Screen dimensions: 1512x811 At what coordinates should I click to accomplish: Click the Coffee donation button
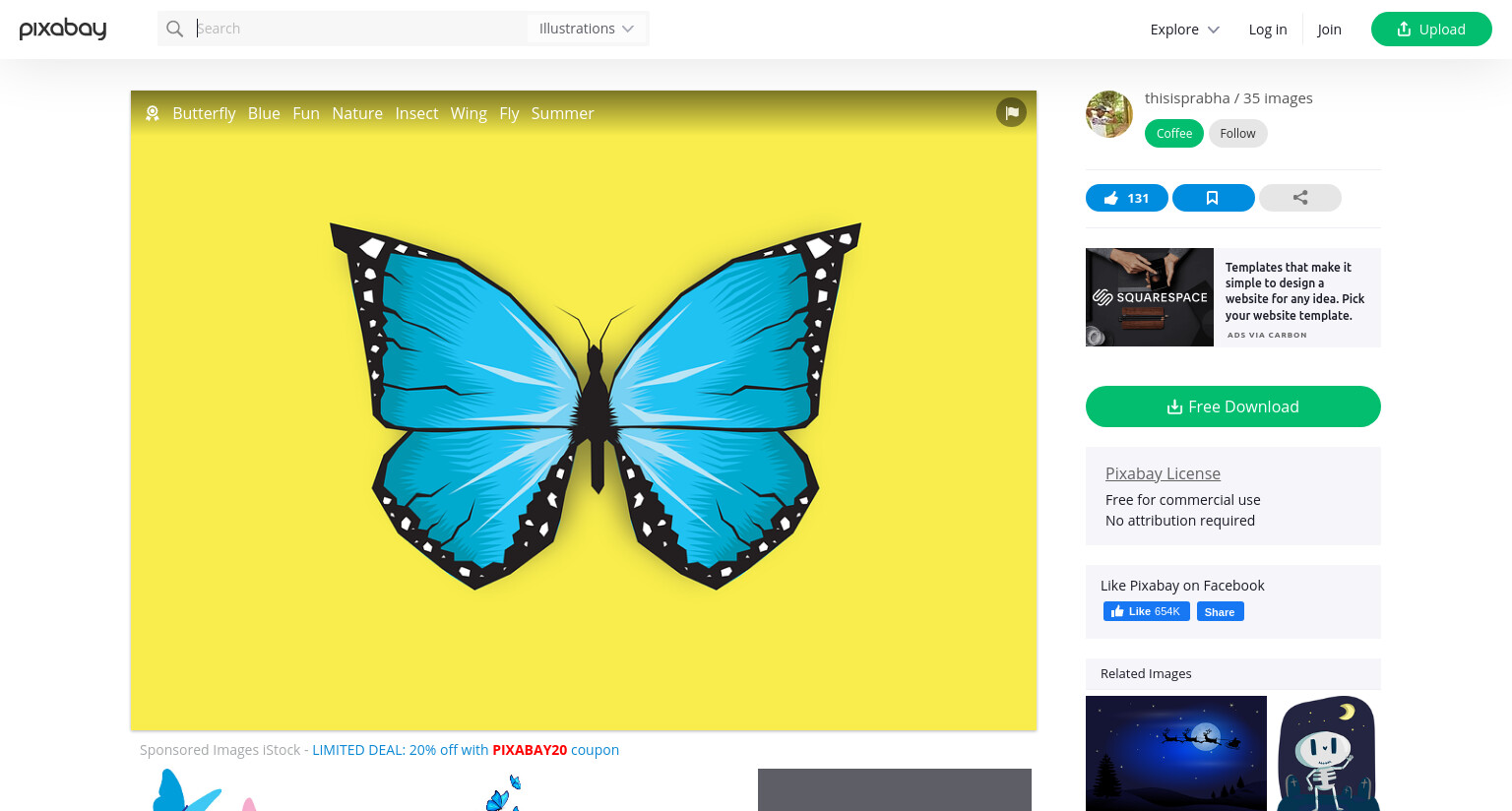(1173, 133)
